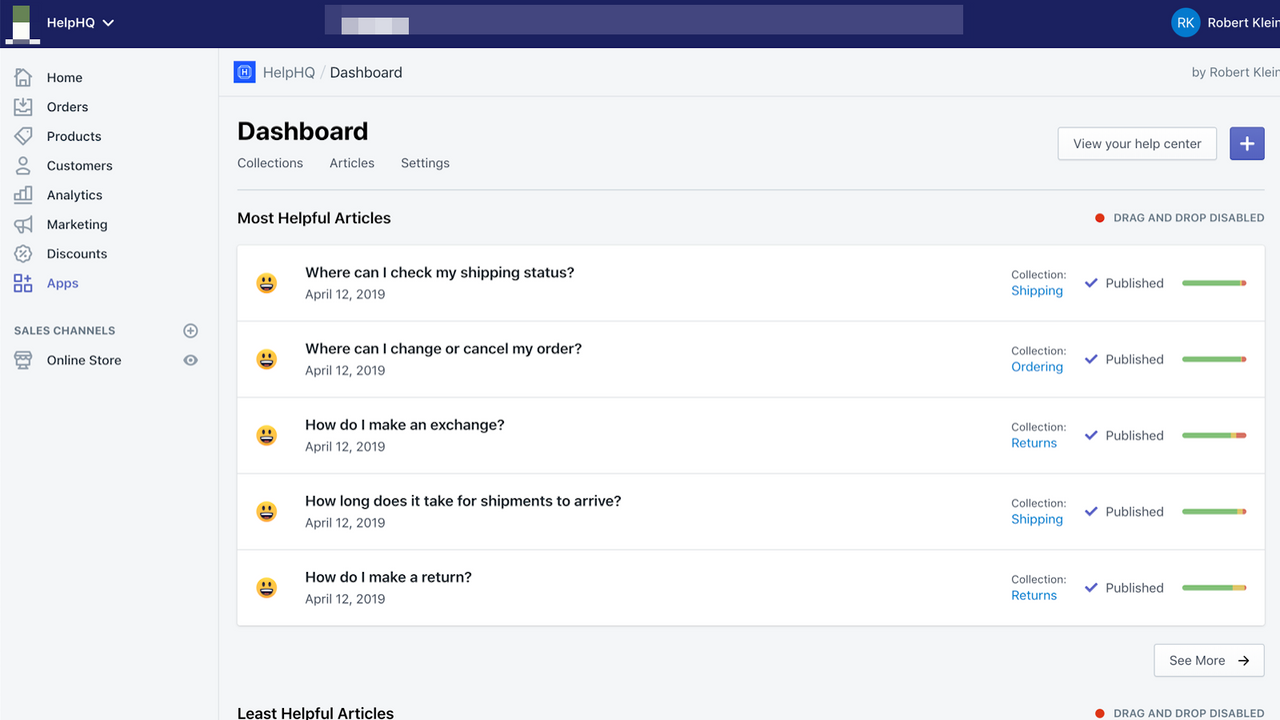The width and height of the screenshot is (1280, 720).
Task: Click View your help center button
Action: pos(1137,144)
